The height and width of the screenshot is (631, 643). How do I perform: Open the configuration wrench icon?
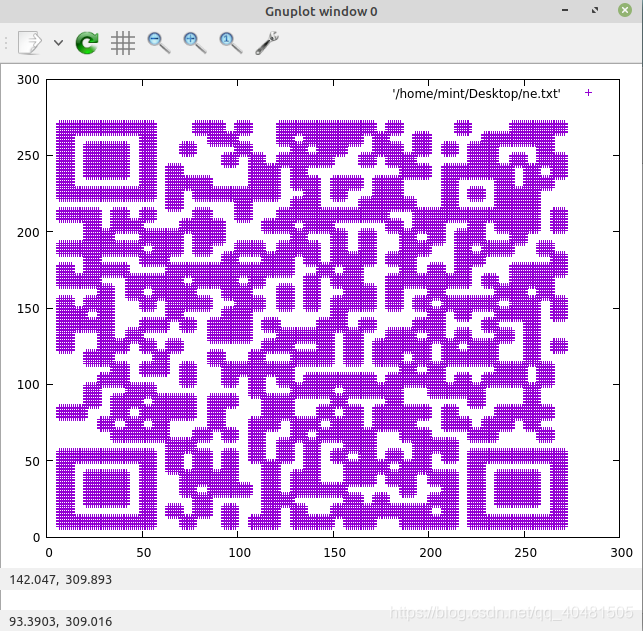267,43
